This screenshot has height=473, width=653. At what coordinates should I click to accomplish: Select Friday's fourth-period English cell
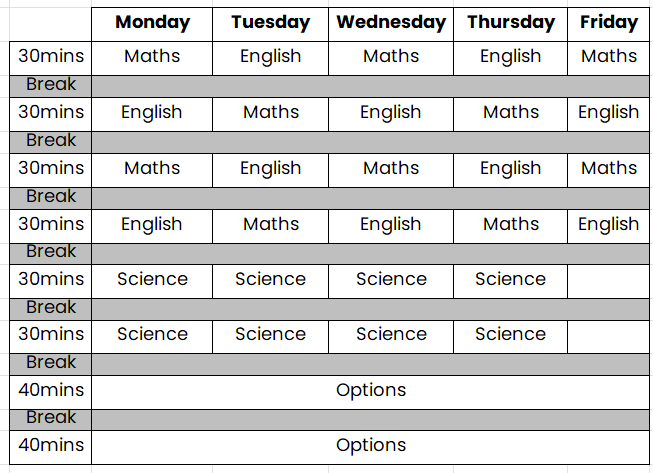coord(608,224)
